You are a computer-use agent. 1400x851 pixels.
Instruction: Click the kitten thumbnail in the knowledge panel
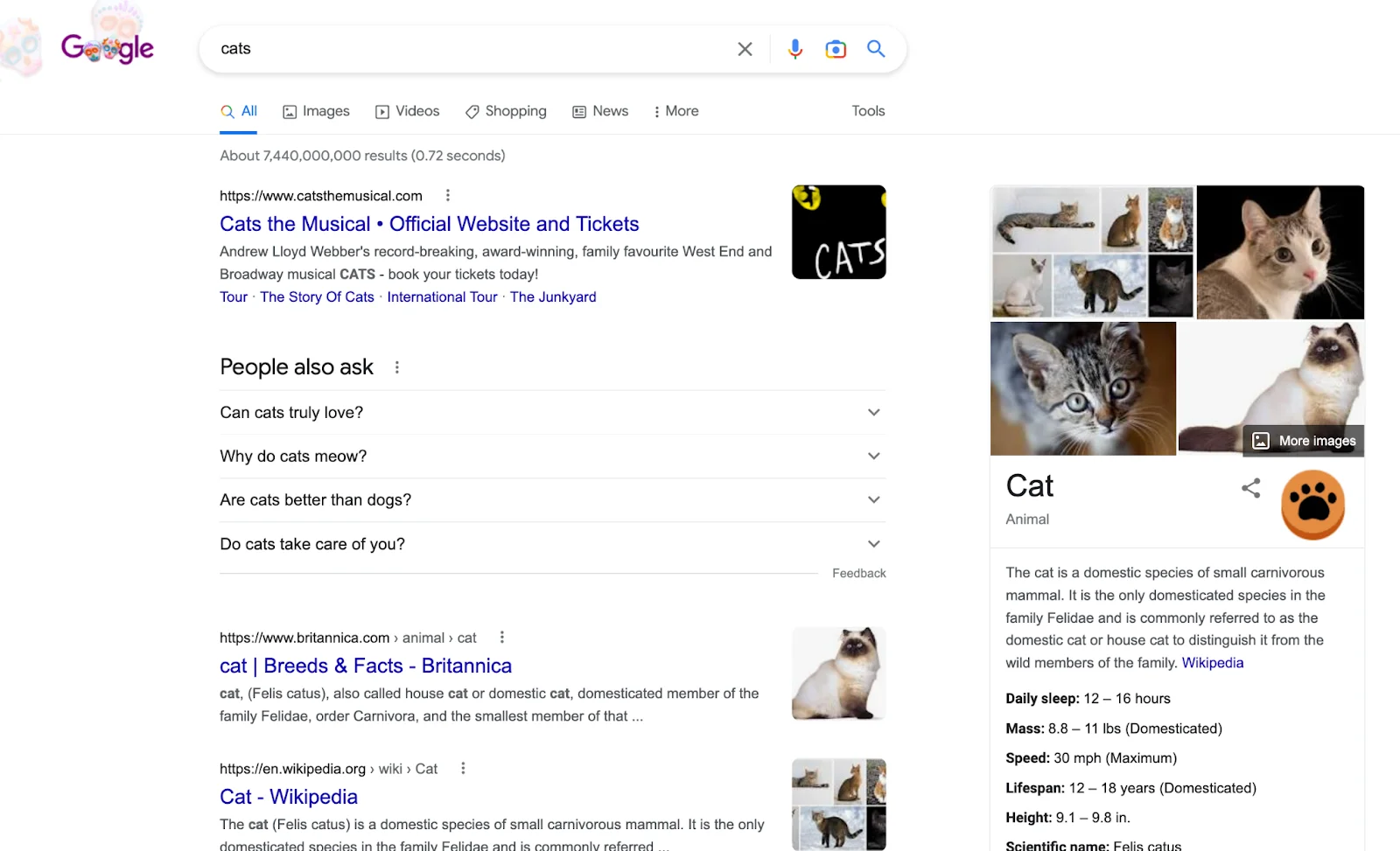(x=1083, y=388)
